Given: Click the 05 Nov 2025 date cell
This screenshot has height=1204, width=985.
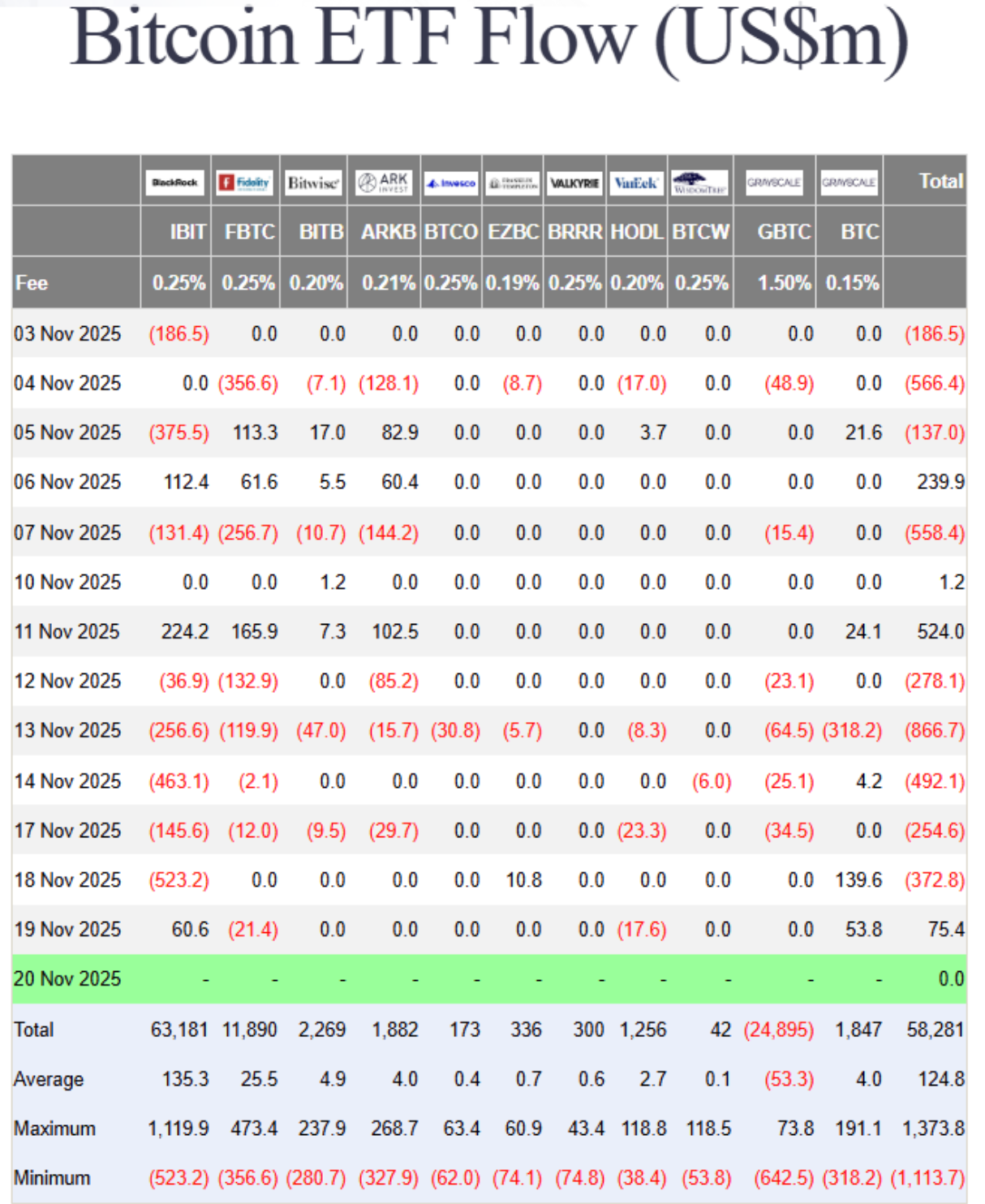Looking at the screenshot, I should (x=67, y=432).
